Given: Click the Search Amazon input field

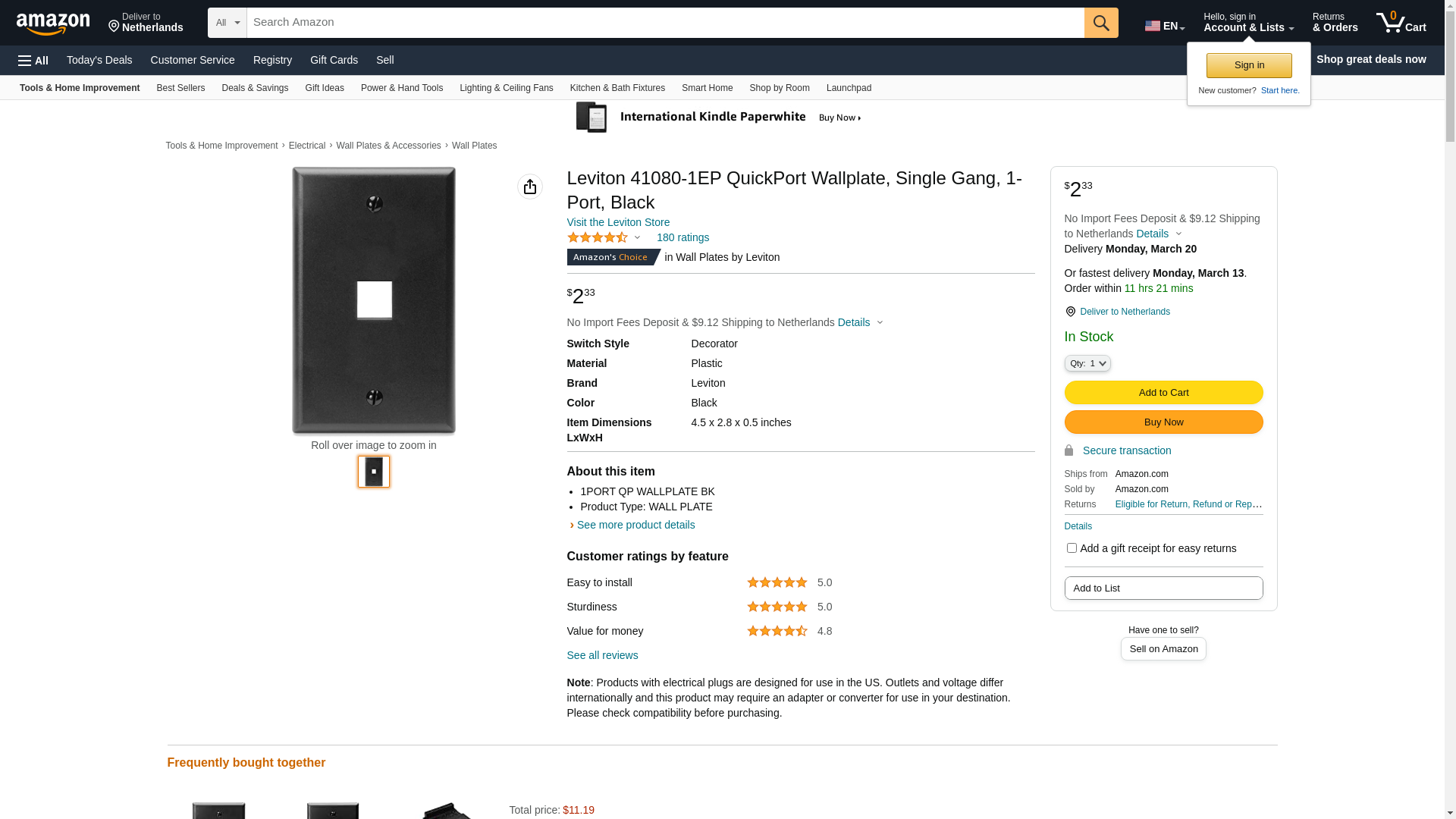Looking at the screenshot, I should pos(665,23).
